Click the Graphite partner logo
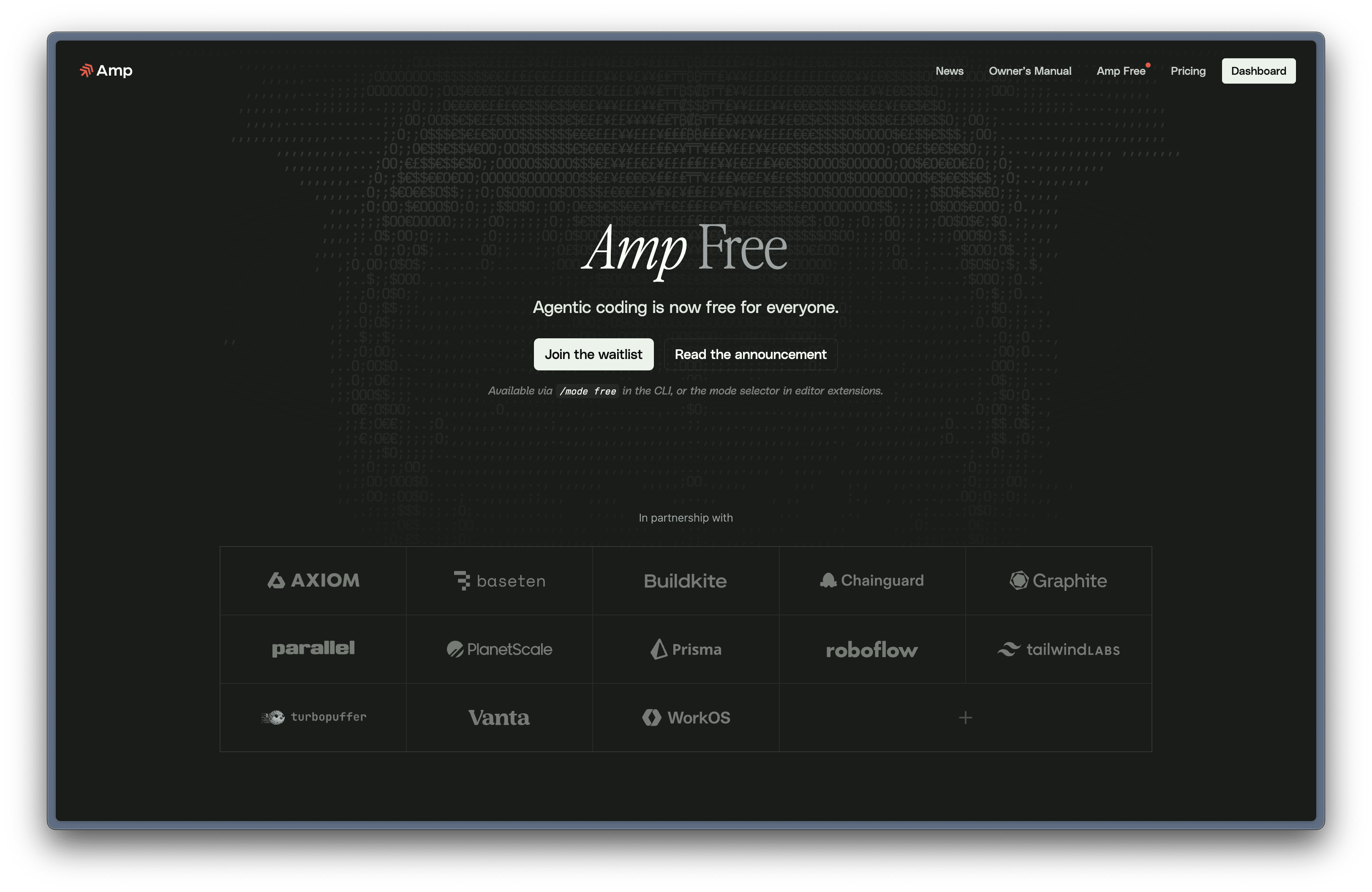Screen dimensions: 1372x892 1058,580
